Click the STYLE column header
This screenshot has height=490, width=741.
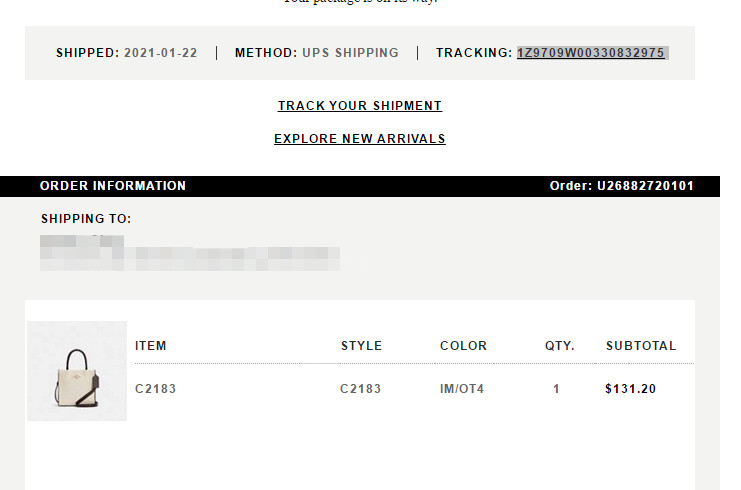click(x=361, y=346)
